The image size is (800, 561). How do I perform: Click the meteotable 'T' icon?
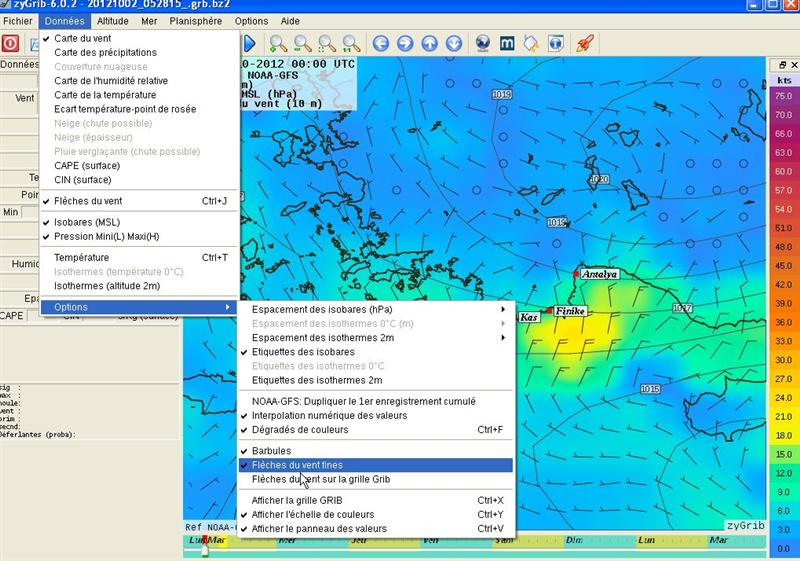[x=556, y=43]
